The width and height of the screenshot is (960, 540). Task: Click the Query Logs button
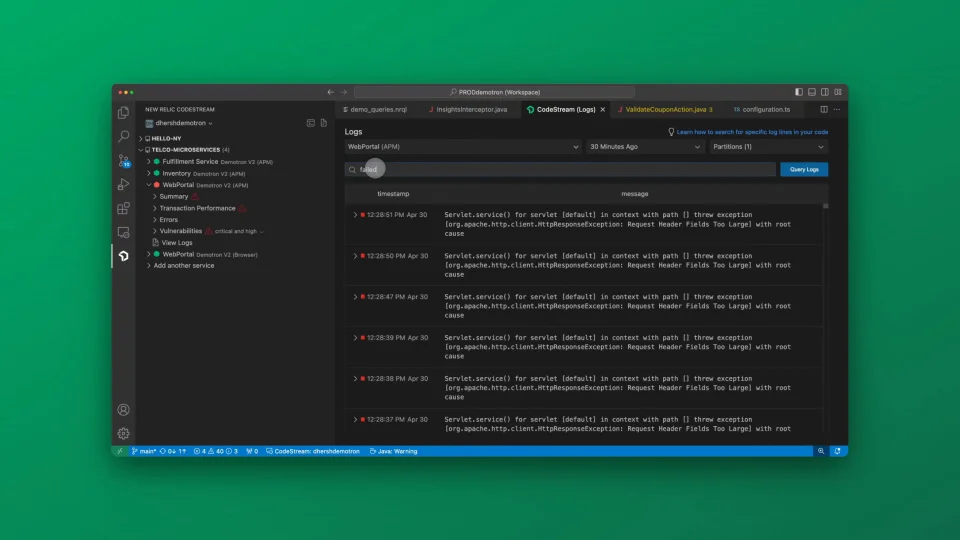(x=804, y=170)
